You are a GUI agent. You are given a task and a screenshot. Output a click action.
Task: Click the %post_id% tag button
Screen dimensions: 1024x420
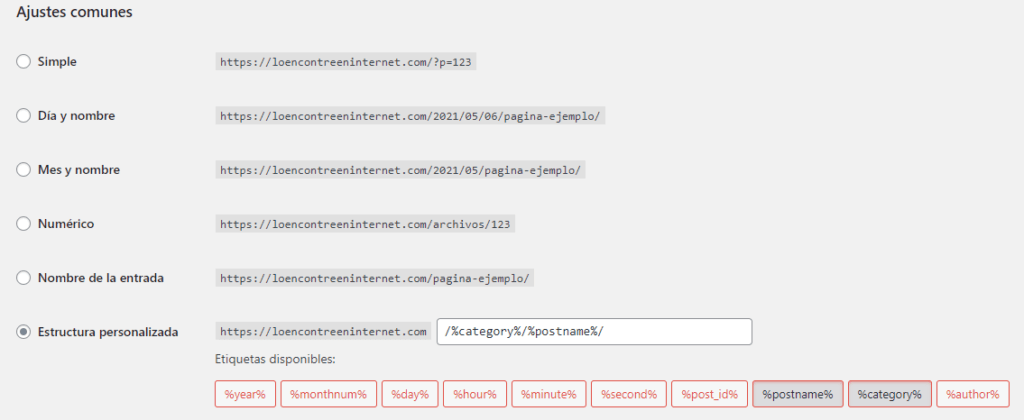708,395
